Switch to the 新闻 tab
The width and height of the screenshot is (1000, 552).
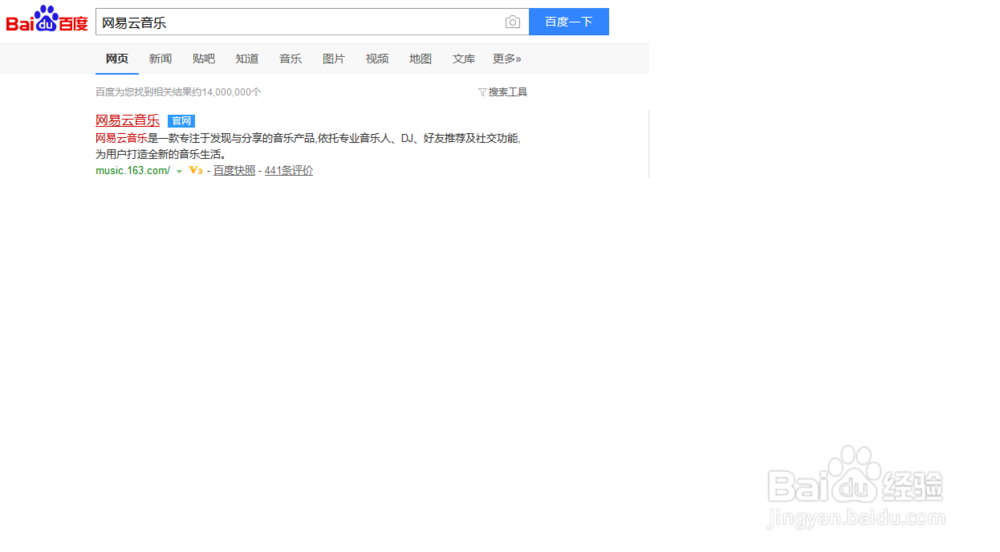160,59
